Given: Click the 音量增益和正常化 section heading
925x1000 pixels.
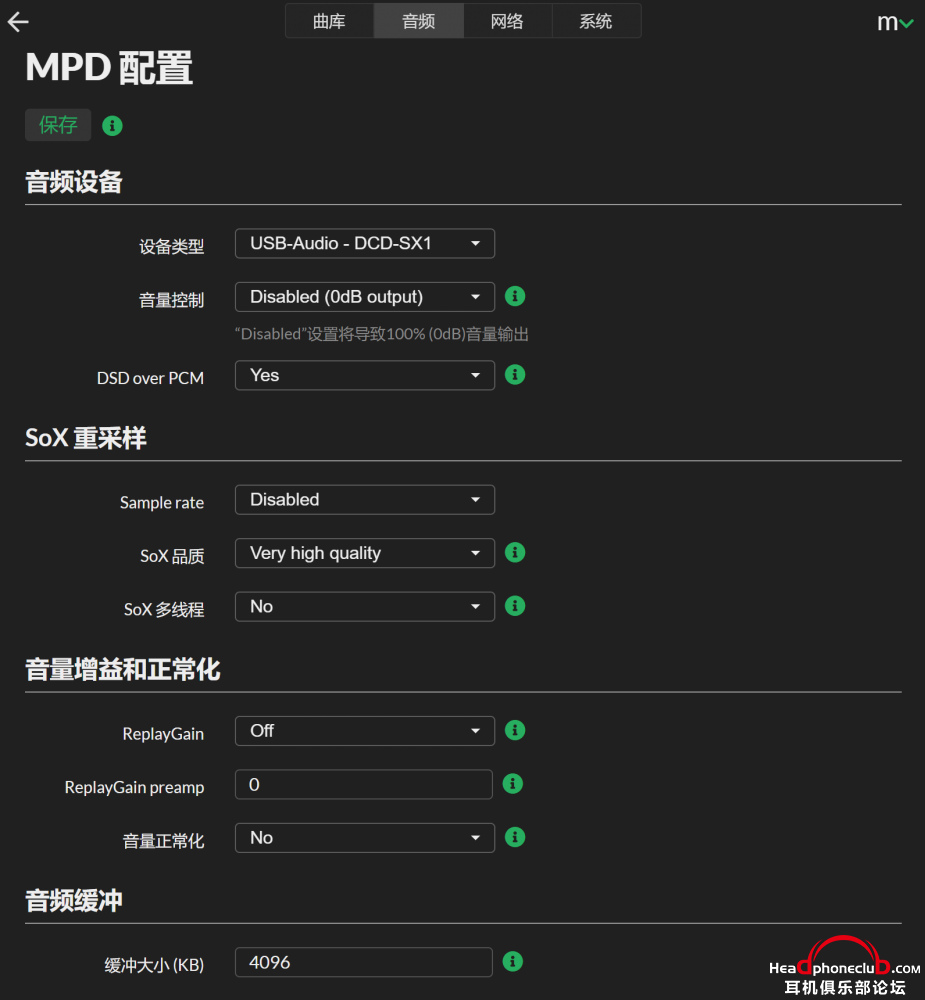Looking at the screenshot, I should pyautogui.click(x=123, y=670).
